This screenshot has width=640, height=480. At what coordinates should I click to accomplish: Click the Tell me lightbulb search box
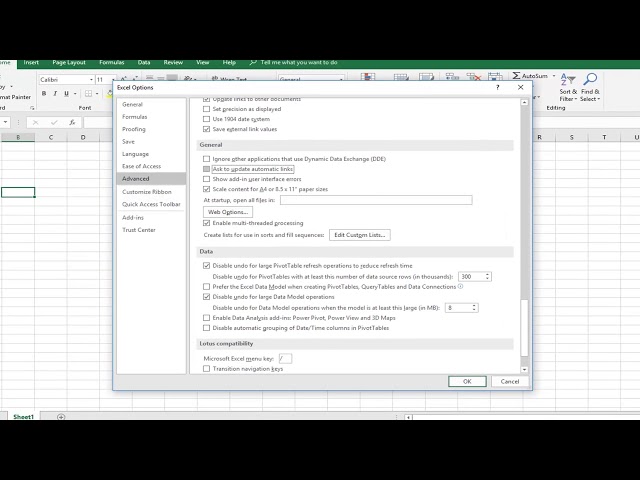click(x=293, y=62)
